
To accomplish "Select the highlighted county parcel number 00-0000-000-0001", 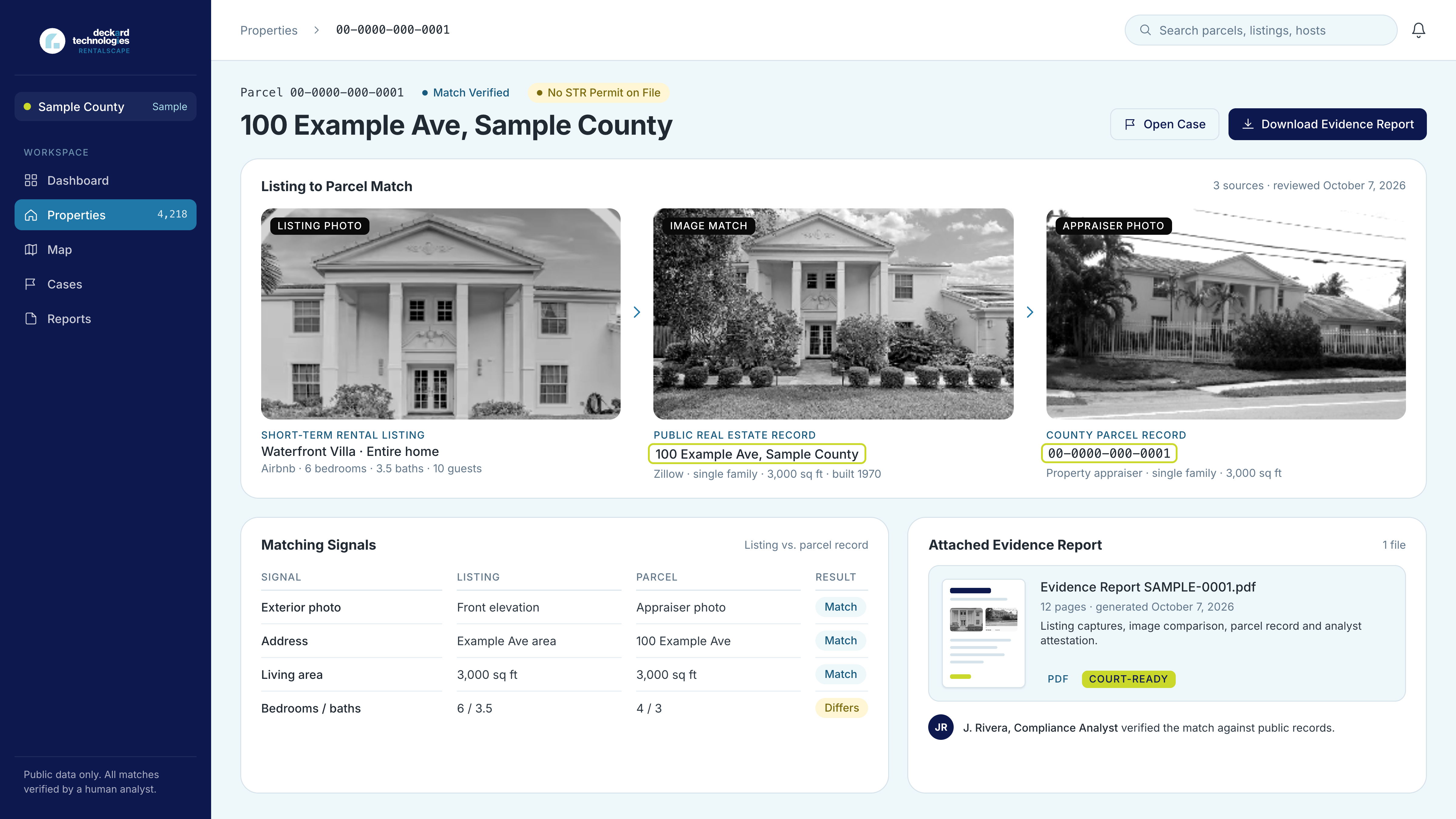I will coord(1109,453).
